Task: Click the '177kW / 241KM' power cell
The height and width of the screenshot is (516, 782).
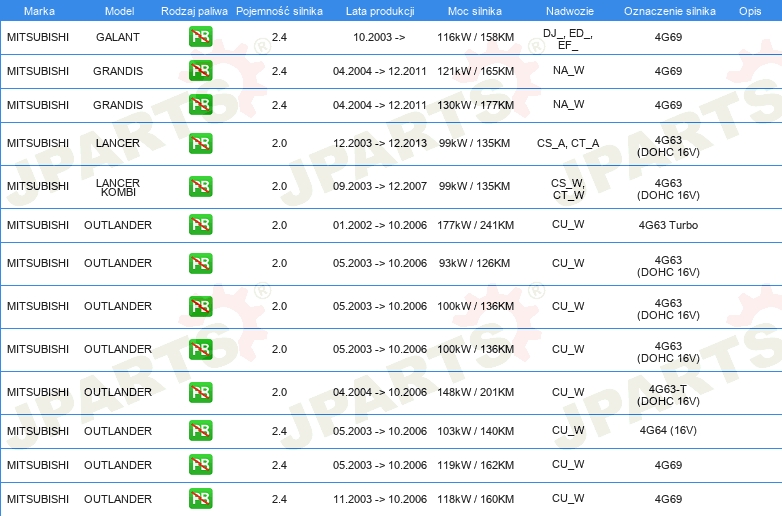Action: [475, 225]
